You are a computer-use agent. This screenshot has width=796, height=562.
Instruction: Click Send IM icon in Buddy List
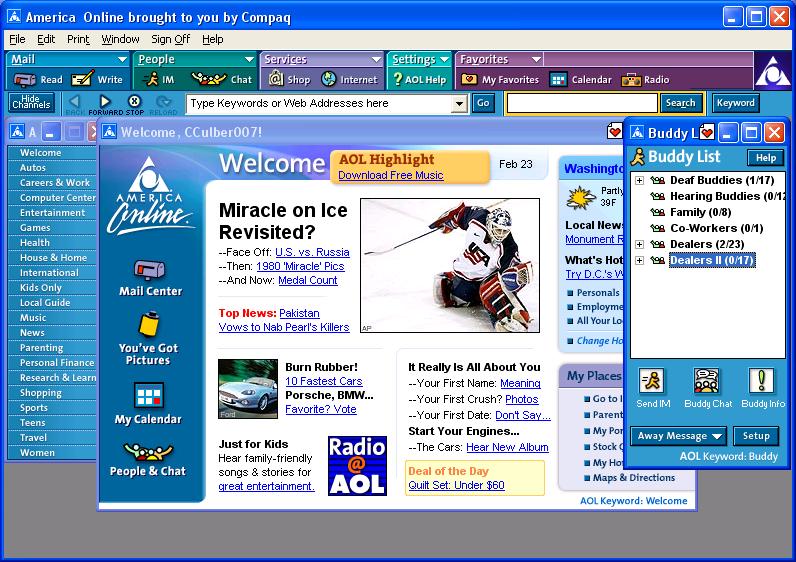(x=652, y=381)
